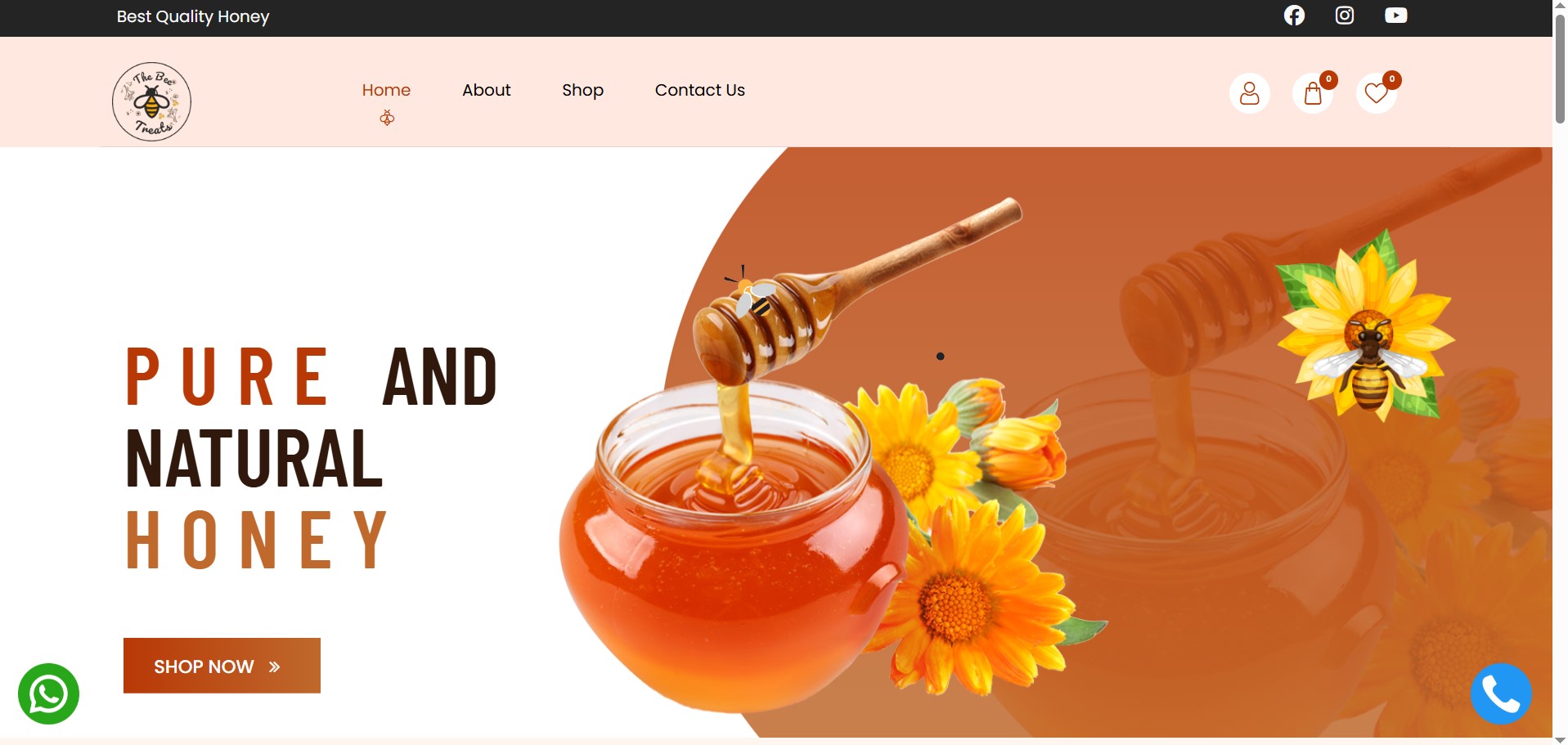
Task: Start a WhatsApp chat
Action: pyautogui.click(x=49, y=693)
